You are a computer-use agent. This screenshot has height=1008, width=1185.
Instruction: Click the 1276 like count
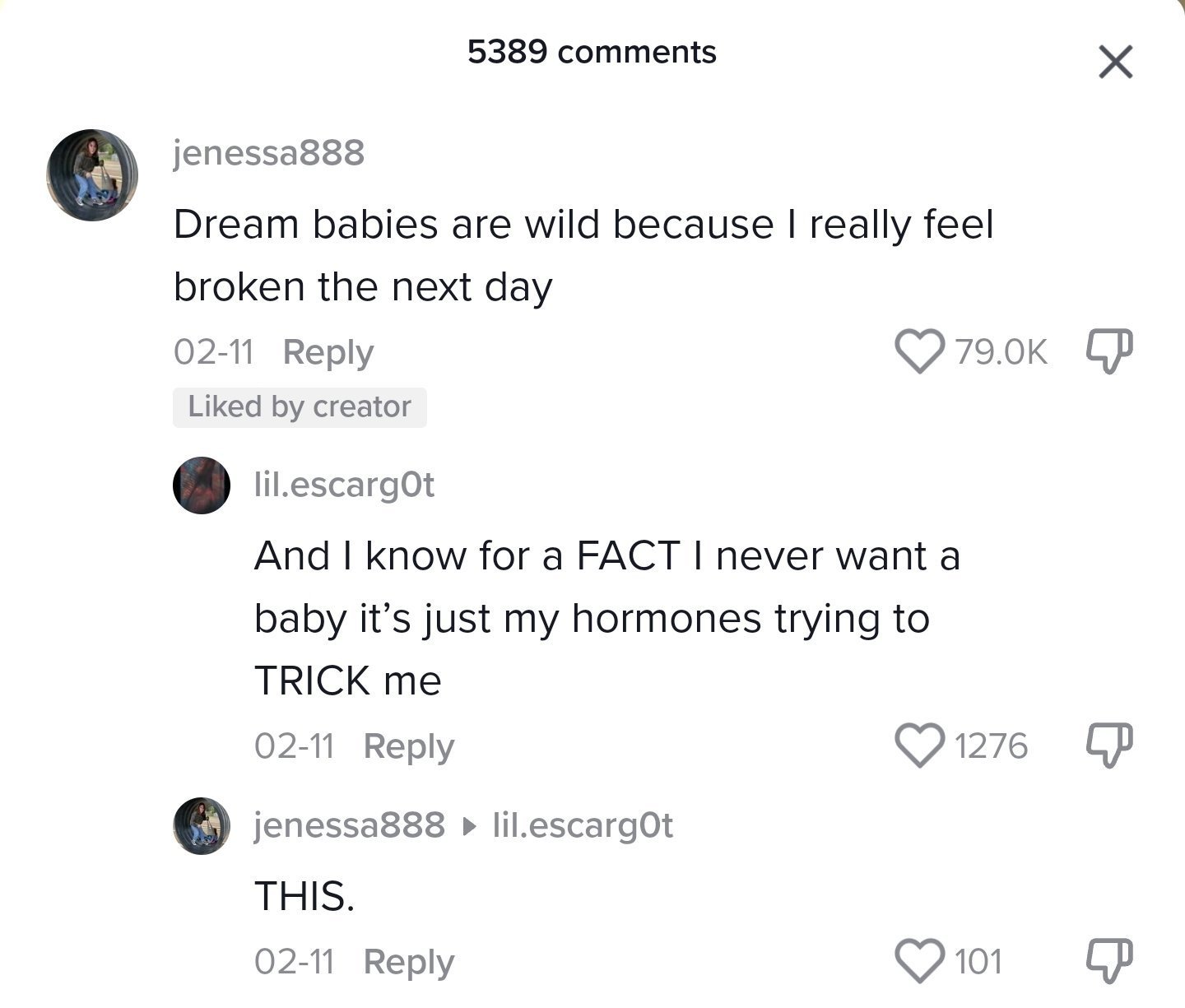pos(991,746)
